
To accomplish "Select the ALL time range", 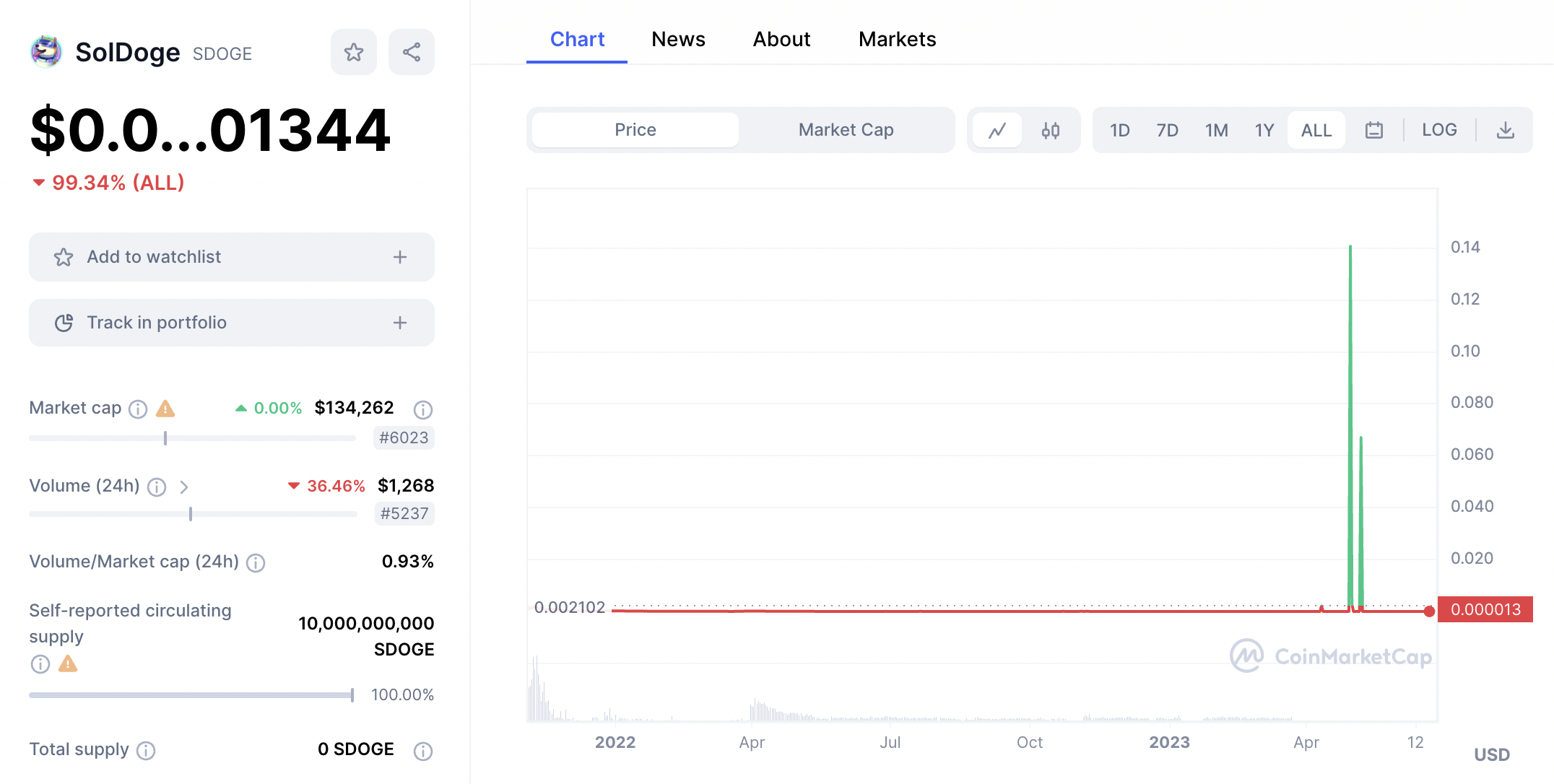I will pos(1316,130).
